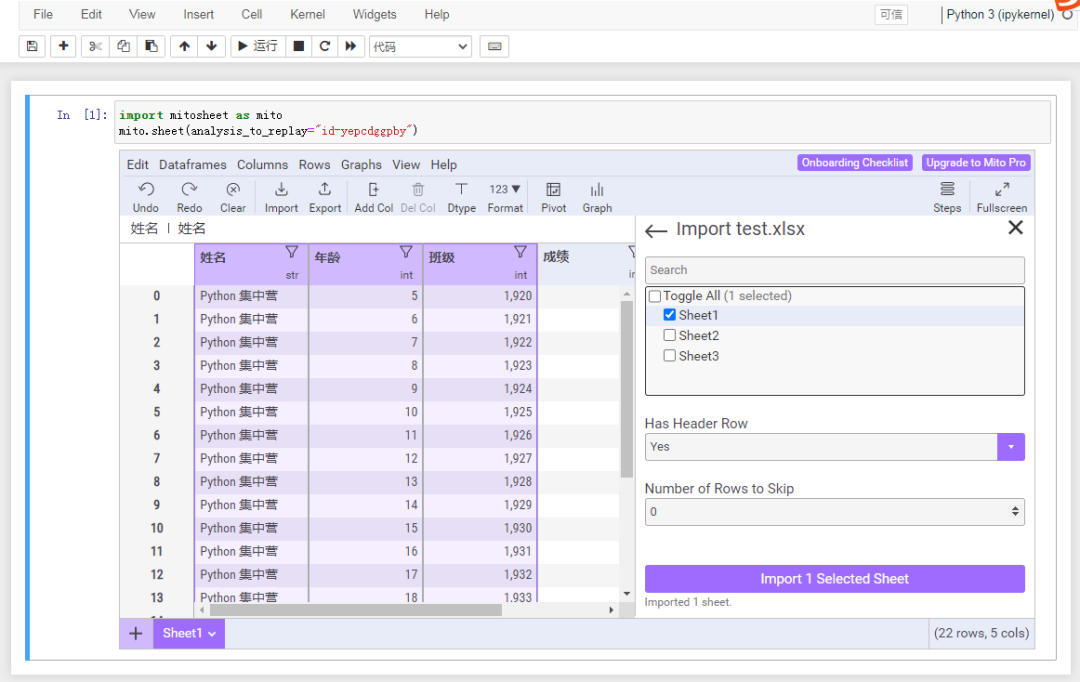Open the Jupyter View menu
1080x682 pixels.
point(142,14)
